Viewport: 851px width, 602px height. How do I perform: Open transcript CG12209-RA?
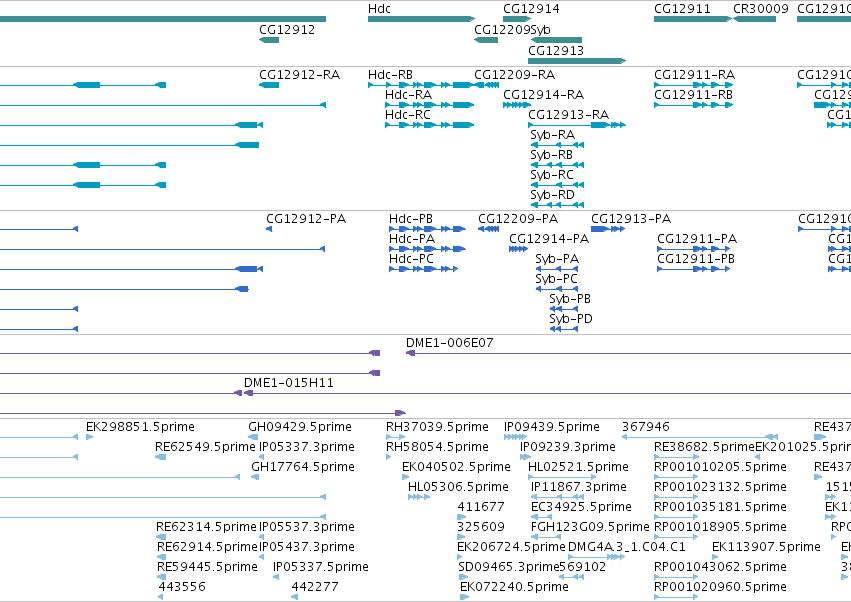click(515, 74)
